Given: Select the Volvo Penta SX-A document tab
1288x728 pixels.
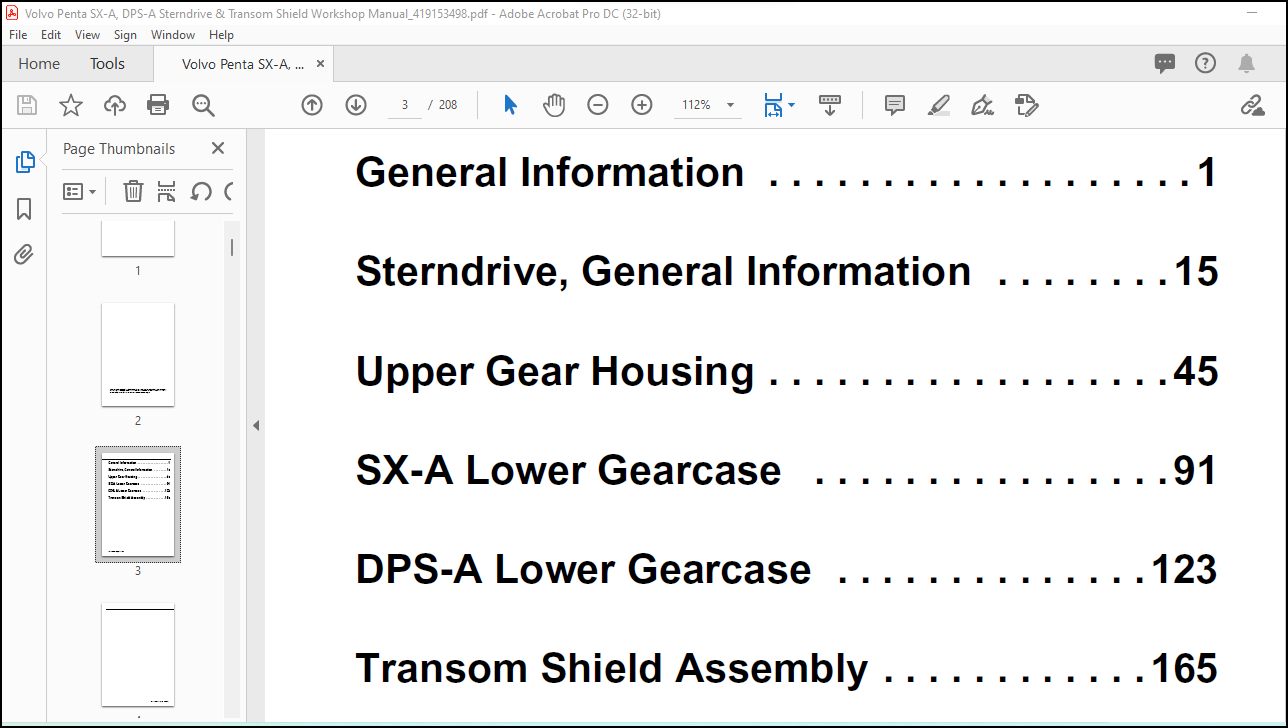Looking at the screenshot, I should click(x=243, y=64).
